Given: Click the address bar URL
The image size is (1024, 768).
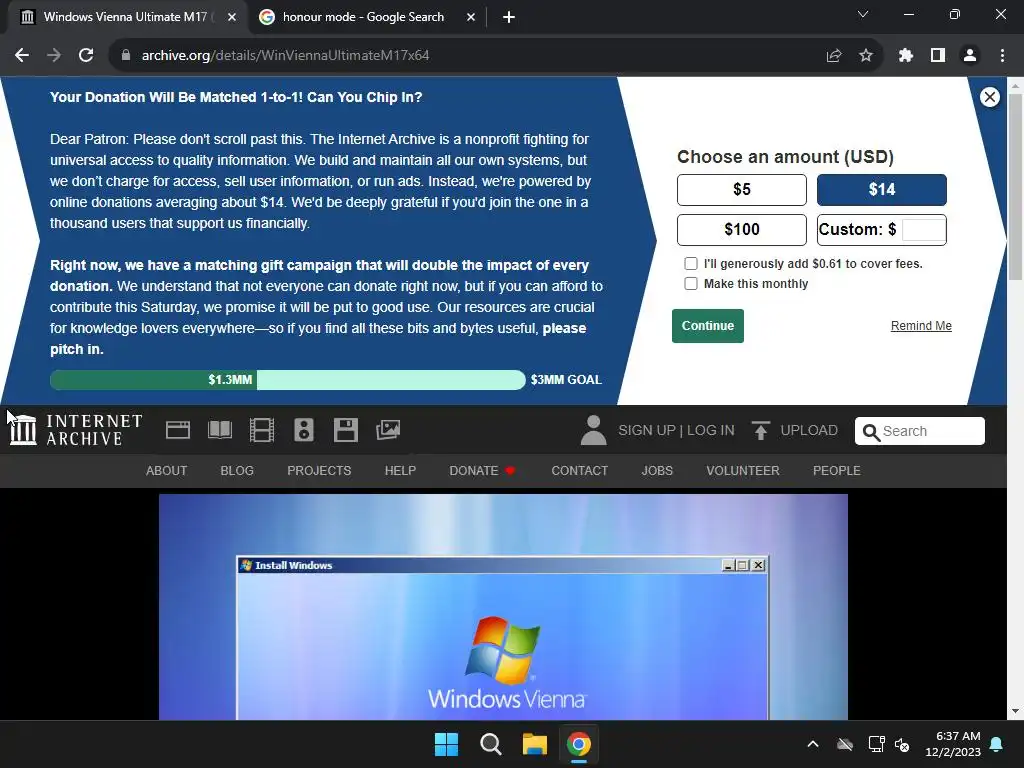Looking at the screenshot, I should [285, 56].
